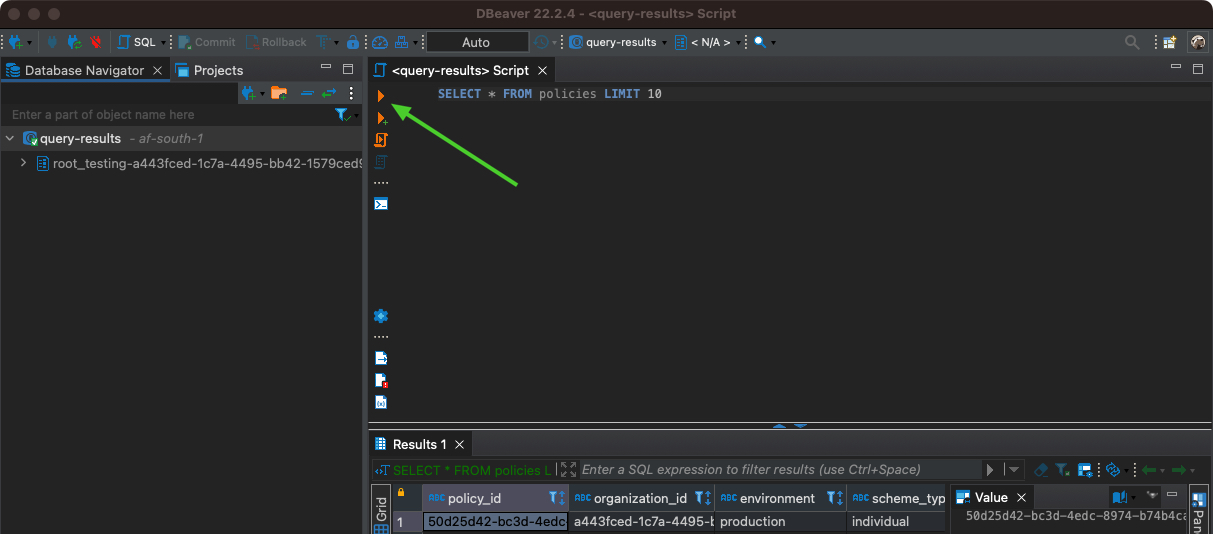Screen dimensions: 1213x534
Task: Open the SQL terminal console icon
Action: (x=381, y=204)
